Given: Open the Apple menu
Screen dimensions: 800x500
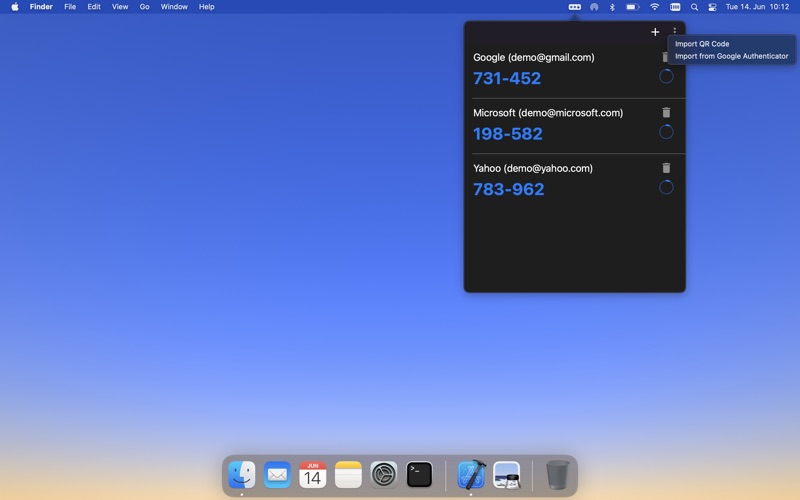Looking at the screenshot, I should 15,7.
